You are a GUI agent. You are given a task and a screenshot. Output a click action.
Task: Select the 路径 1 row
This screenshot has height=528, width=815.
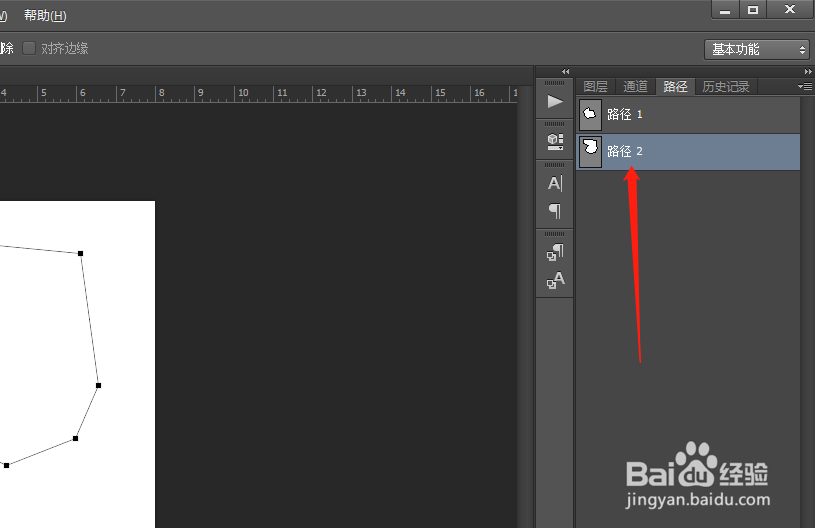tap(688, 114)
